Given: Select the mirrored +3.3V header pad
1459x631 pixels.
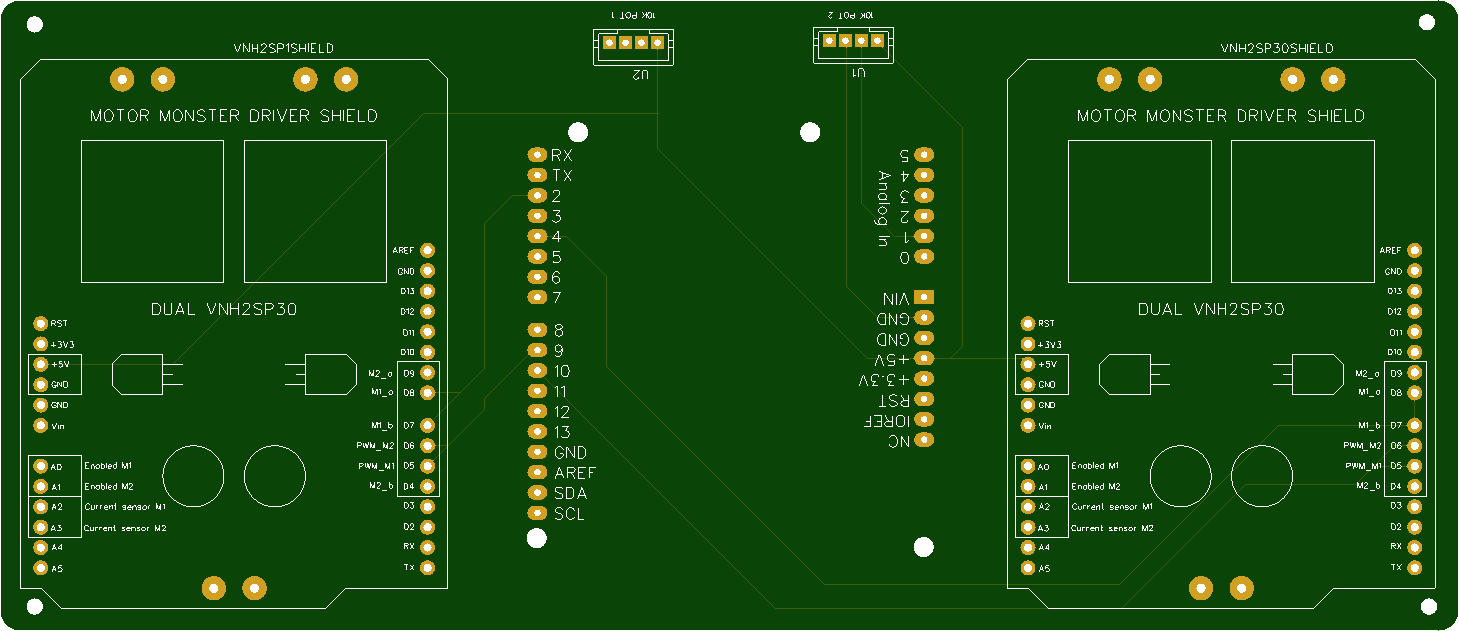Looking at the screenshot, I should (924, 378).
